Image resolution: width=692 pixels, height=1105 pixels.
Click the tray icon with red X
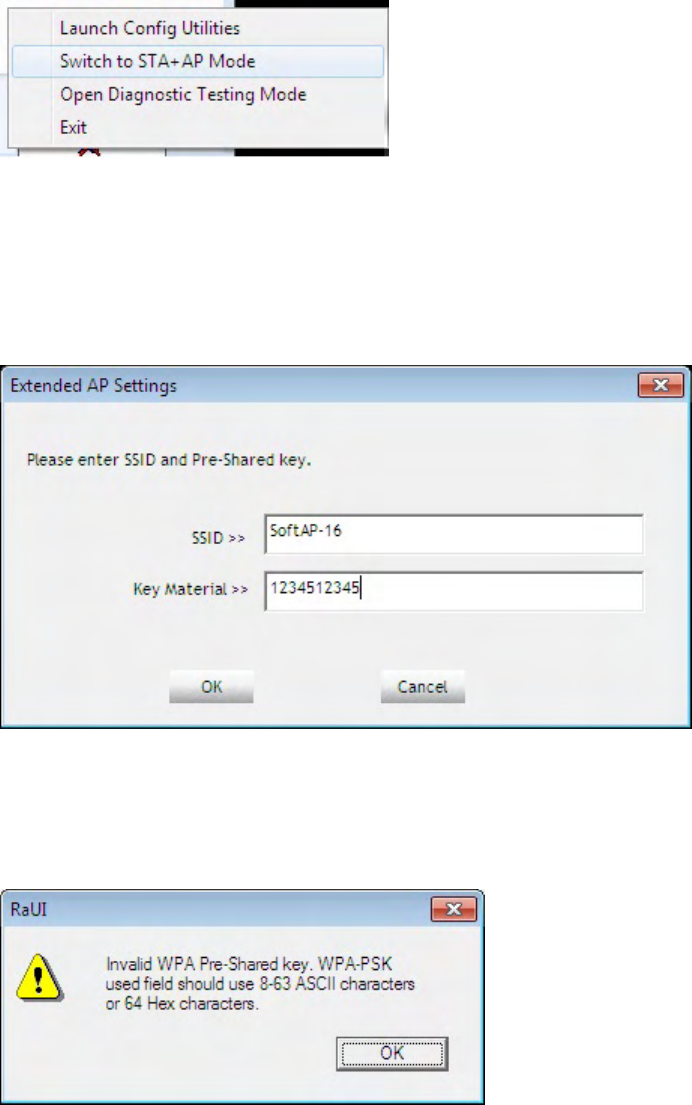pyautogui.click(x=89, y=151)
